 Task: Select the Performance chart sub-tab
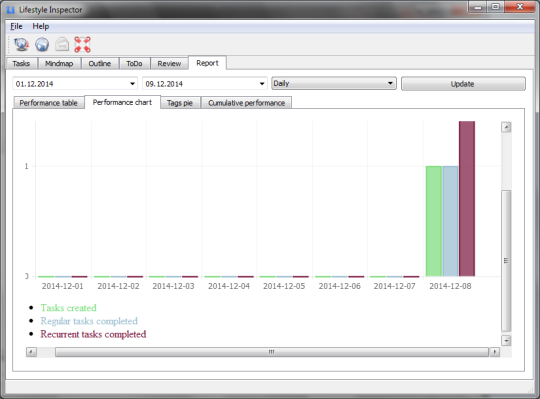pos(122,102)
